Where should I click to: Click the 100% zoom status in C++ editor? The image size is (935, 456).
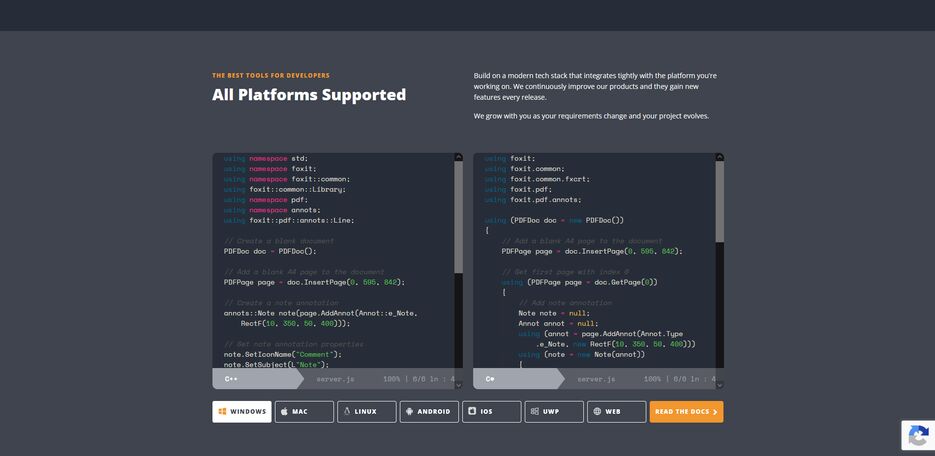pos(391,379)
